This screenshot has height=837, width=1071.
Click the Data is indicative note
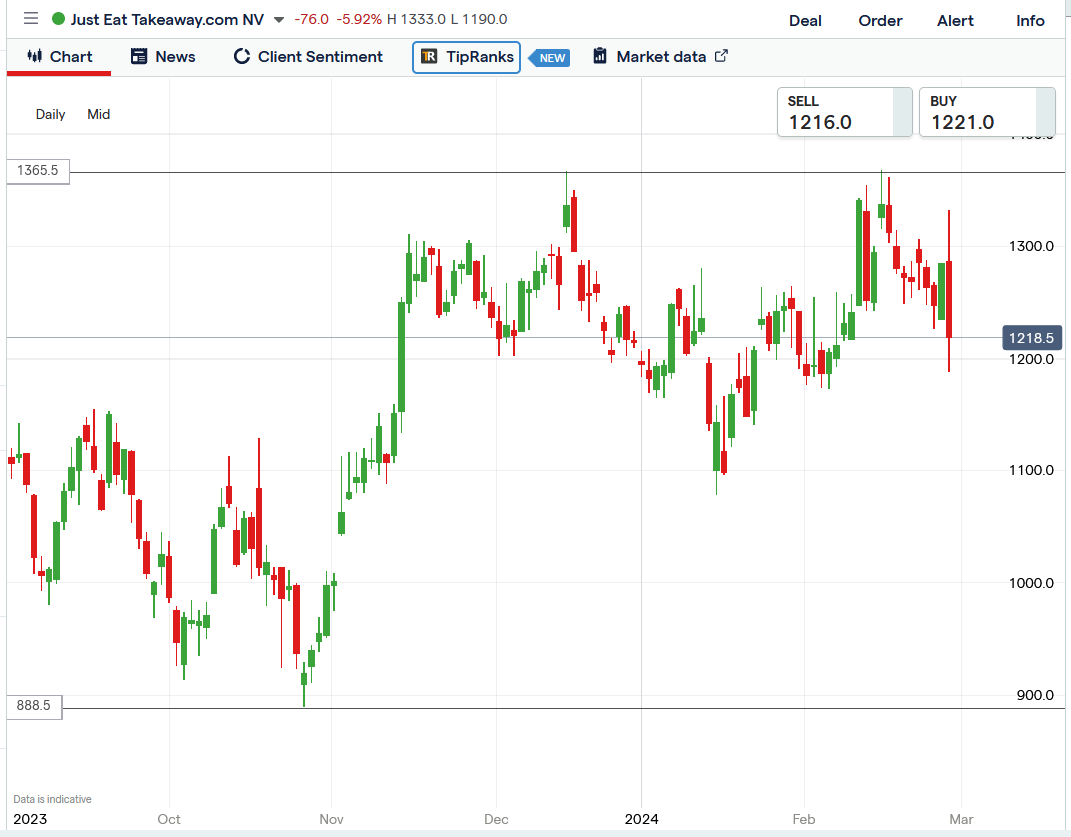click(53, 799)
